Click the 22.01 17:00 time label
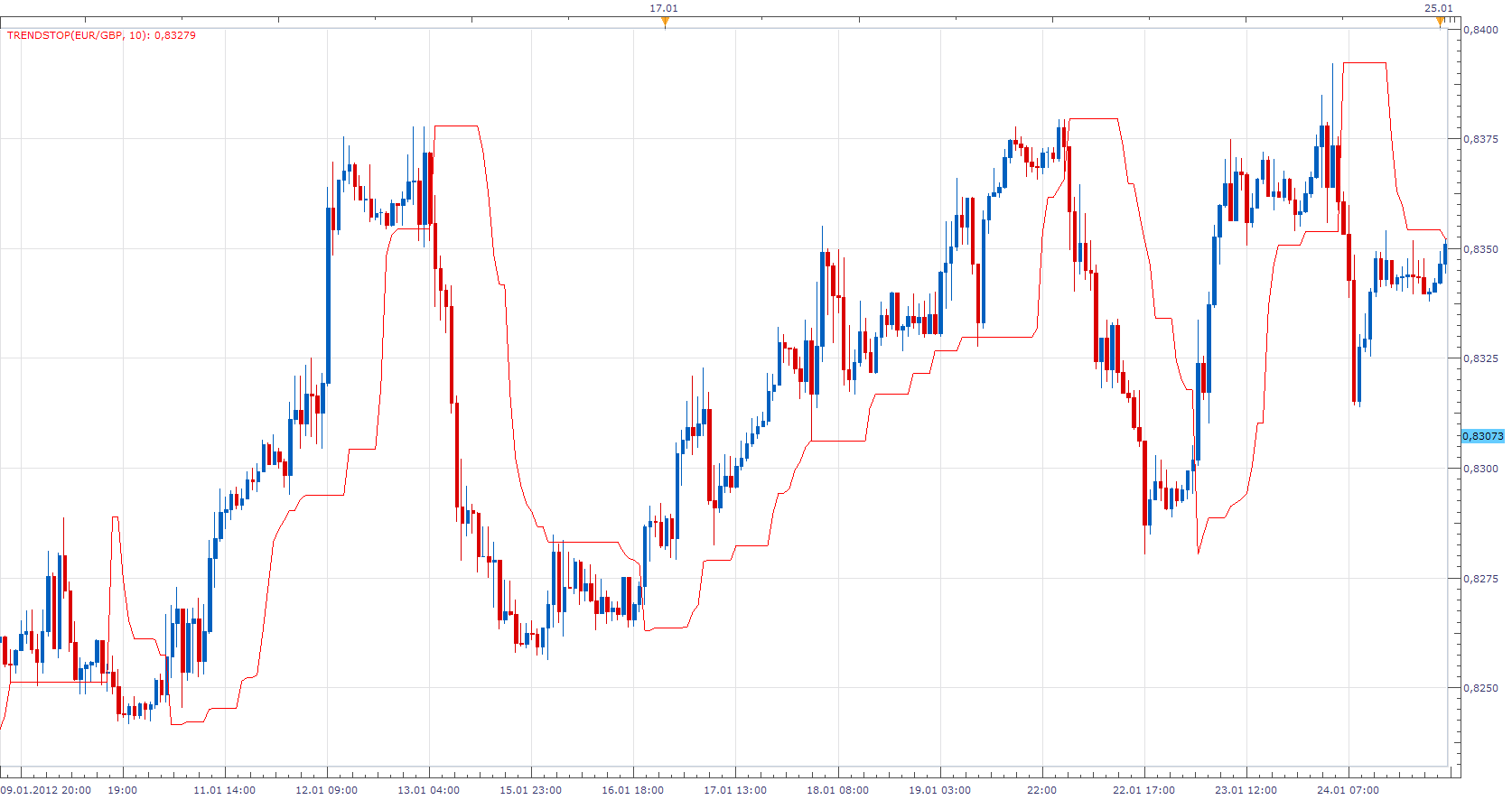This screenshot has height=800, width=1512. pyautogui.click(x=1143, y=790)
